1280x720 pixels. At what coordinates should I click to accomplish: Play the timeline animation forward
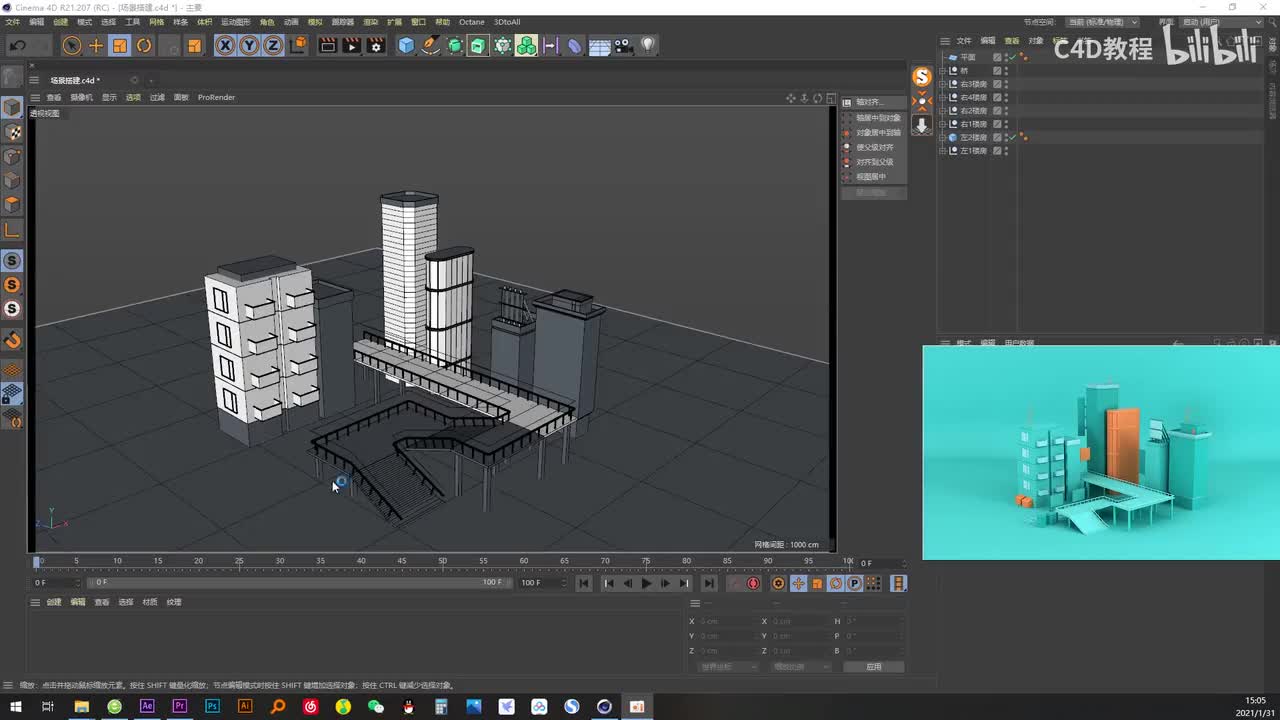tap(646, 583)
